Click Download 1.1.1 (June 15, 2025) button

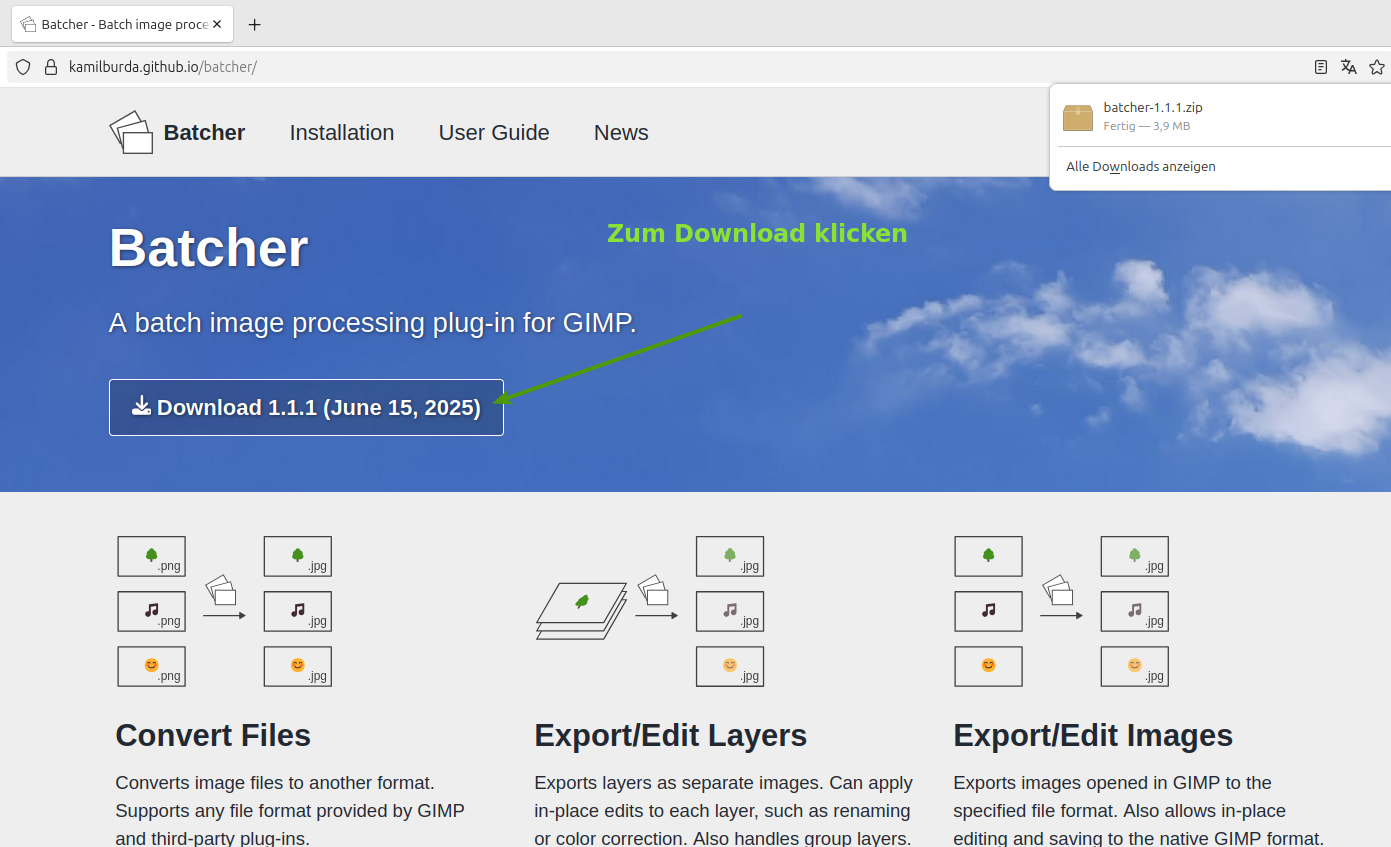(x=306, y=408)
